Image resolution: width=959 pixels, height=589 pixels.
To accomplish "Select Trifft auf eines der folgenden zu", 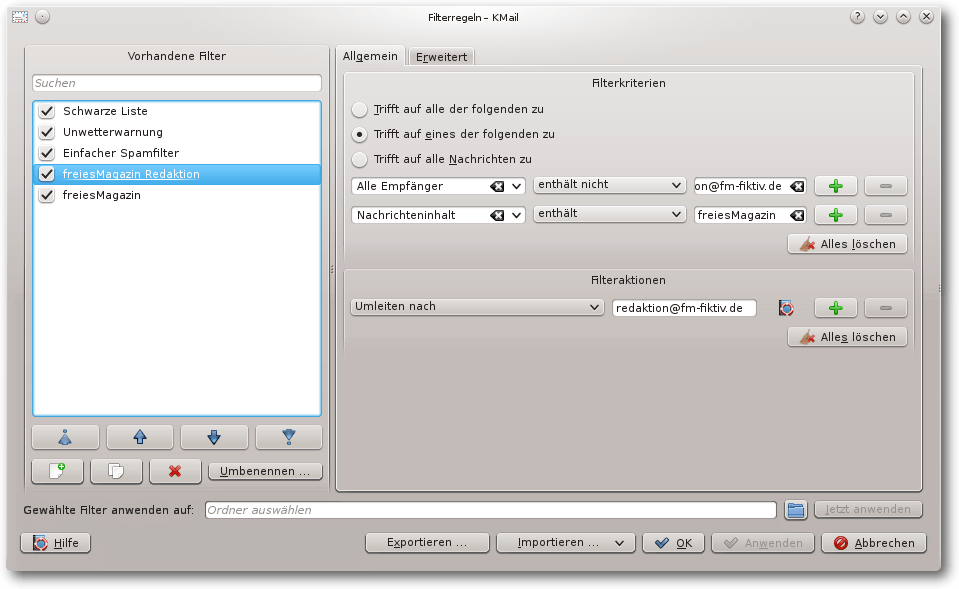I will pyautogui.click(x=360, y=134).
